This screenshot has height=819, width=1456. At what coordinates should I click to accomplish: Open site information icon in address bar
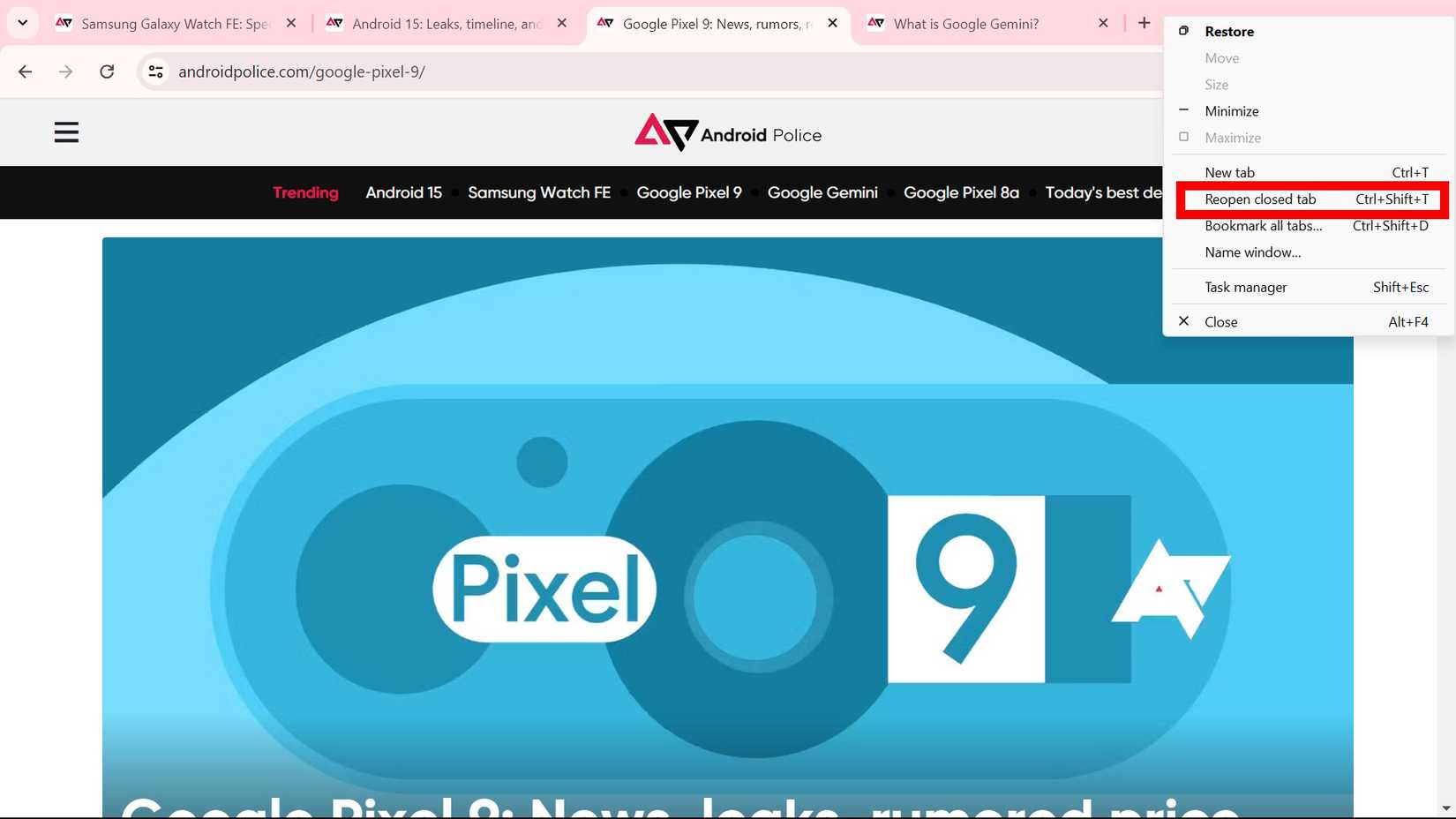(x=156, y=71)
